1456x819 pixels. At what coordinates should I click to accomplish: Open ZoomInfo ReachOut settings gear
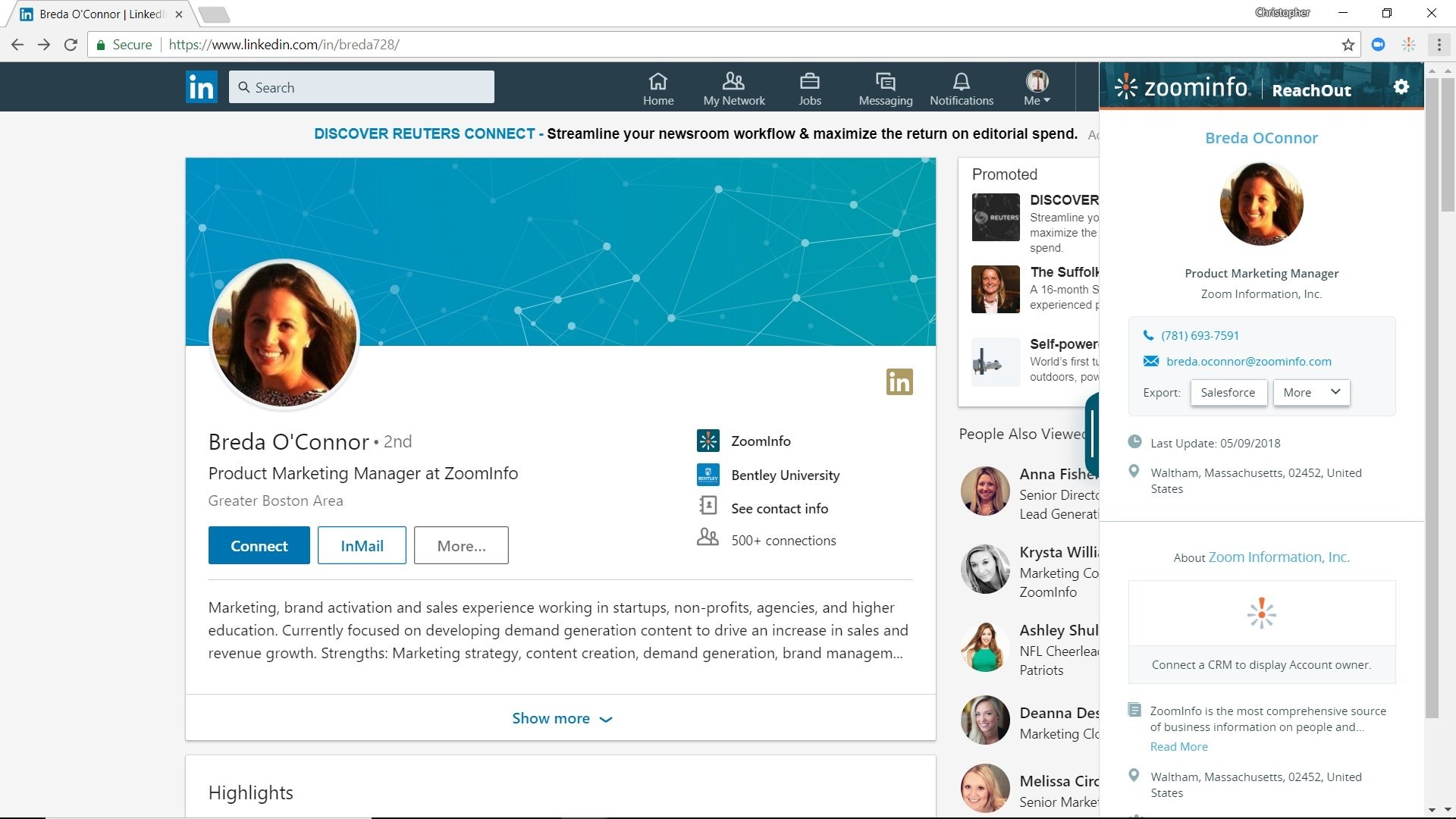point(1401,87)
